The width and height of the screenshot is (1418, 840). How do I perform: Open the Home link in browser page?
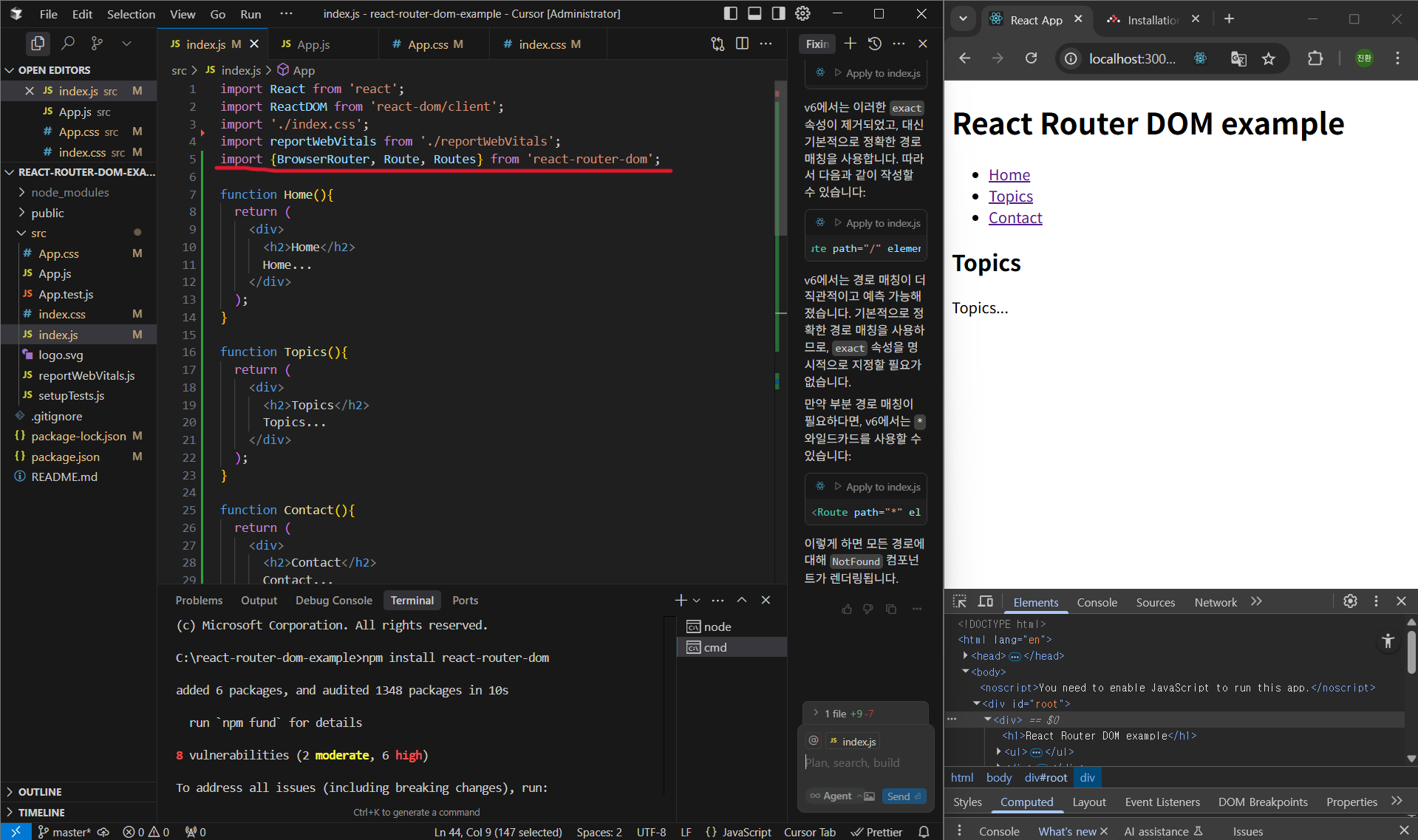tap(1009, 175)
